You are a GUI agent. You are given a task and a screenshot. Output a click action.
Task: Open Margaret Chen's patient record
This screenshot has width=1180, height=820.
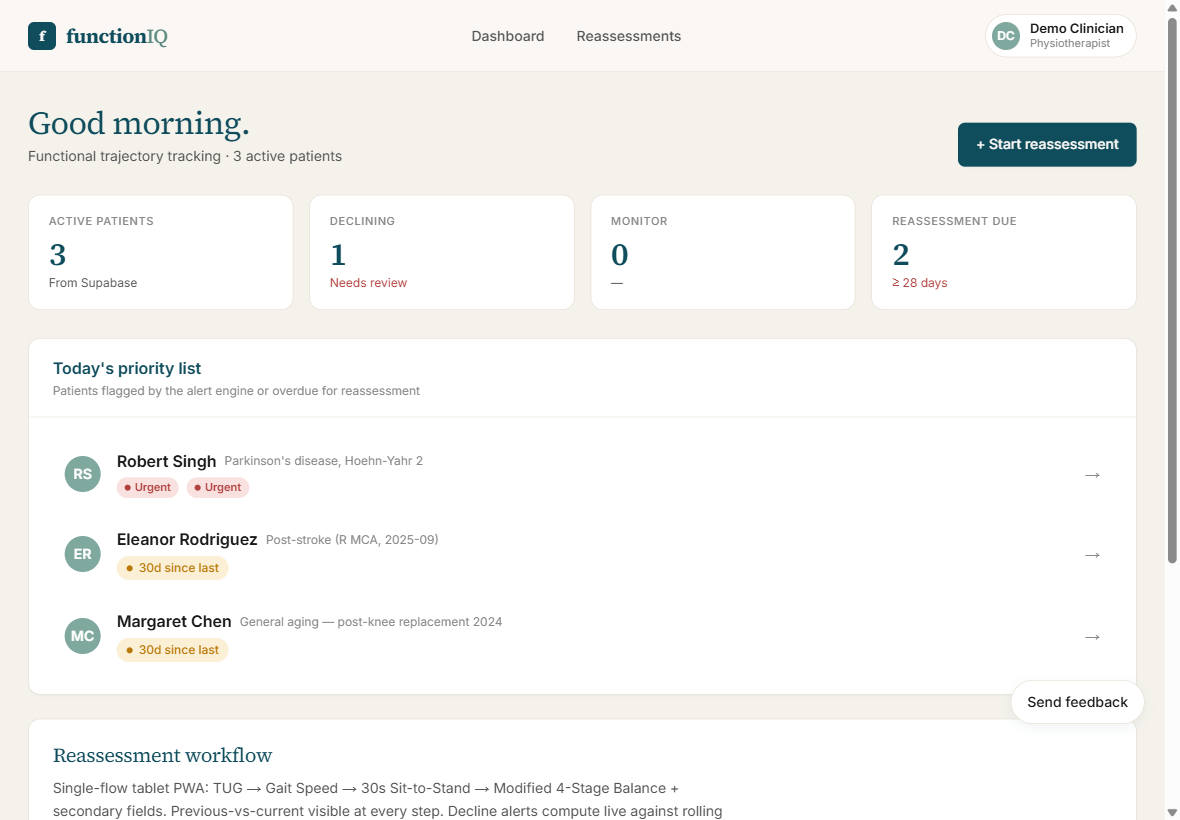[x=582, y=636]
